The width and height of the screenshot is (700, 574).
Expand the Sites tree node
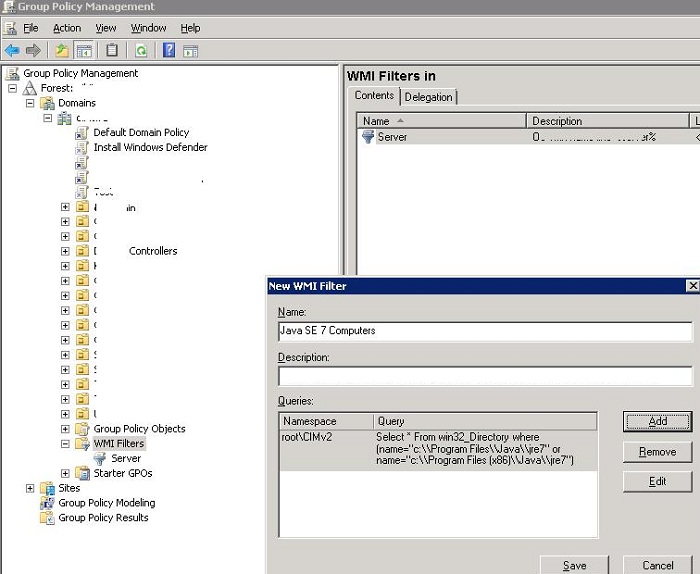[x=31, y=488]
